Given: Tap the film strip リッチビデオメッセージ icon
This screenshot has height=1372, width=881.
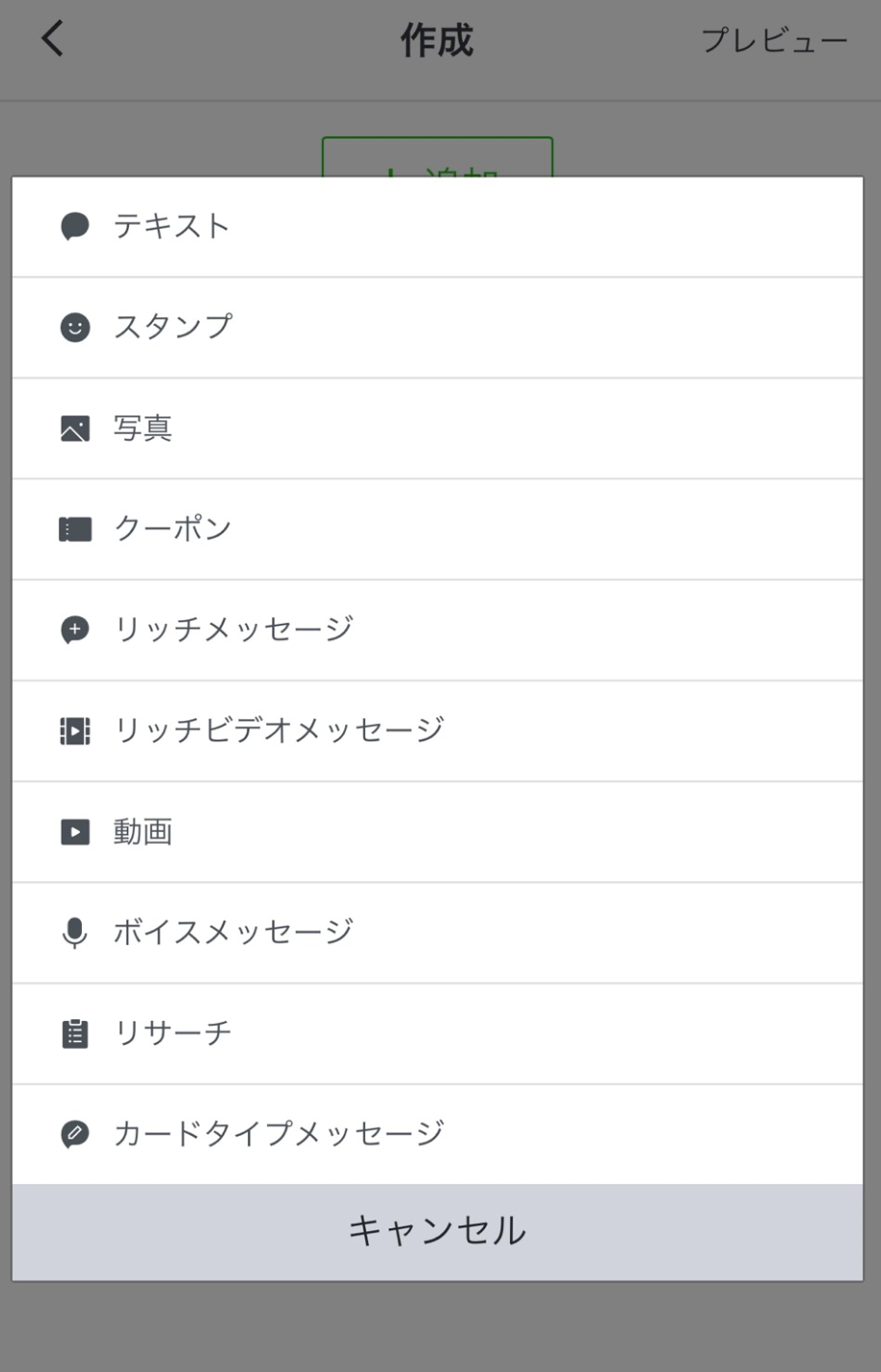Looking at the screenshot, I should coord(75,731).
